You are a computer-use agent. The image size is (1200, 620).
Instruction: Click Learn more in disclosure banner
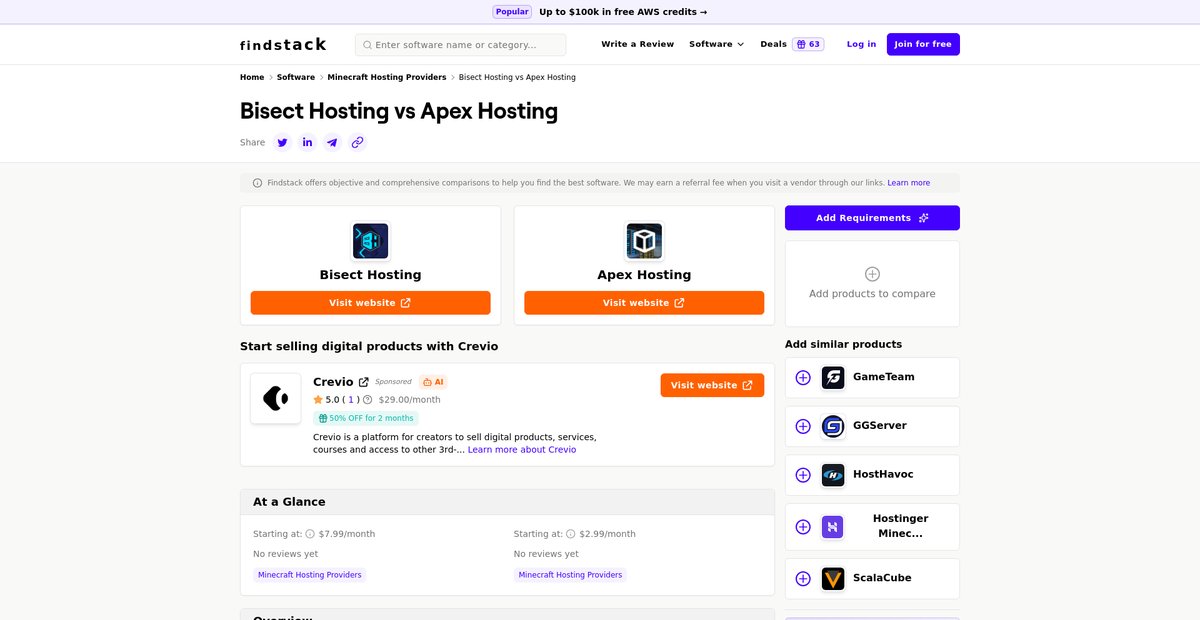908,183
